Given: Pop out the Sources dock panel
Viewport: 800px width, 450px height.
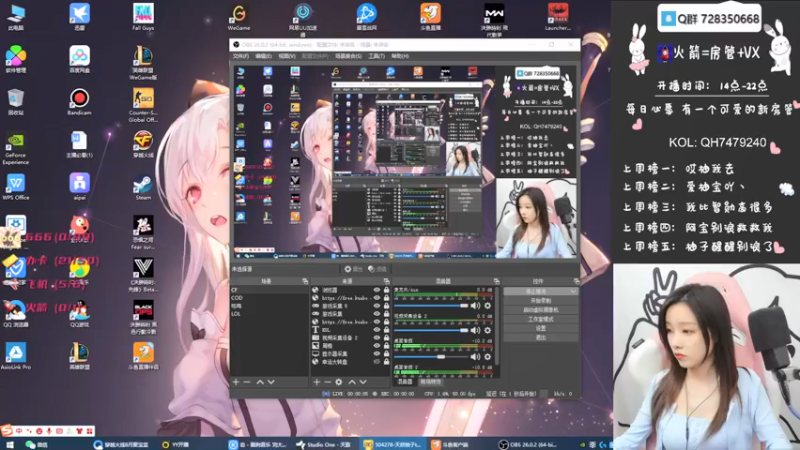Looking at the screenshot, I should click(386, 281).
